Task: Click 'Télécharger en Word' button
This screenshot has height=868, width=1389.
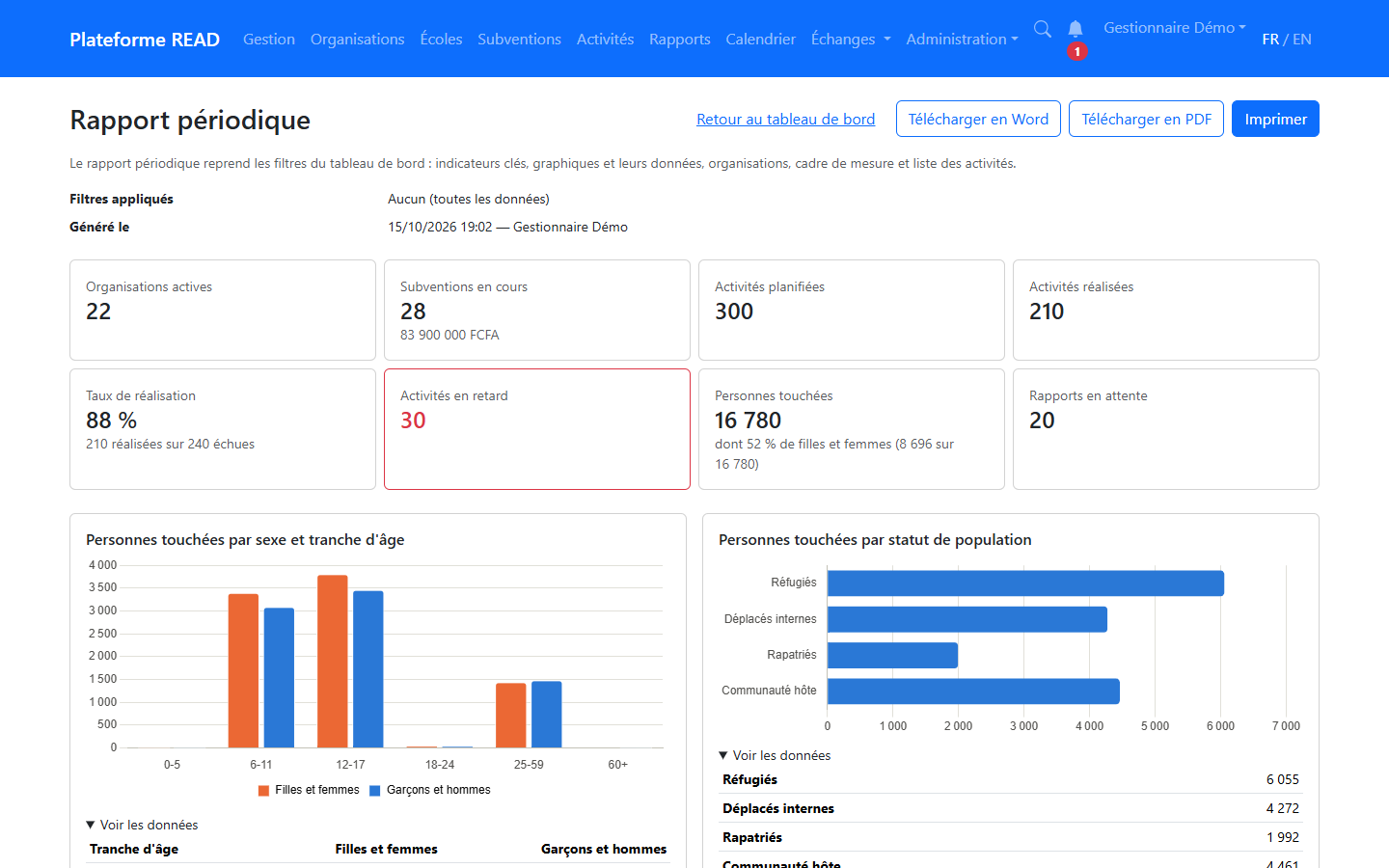Action: 978,119
